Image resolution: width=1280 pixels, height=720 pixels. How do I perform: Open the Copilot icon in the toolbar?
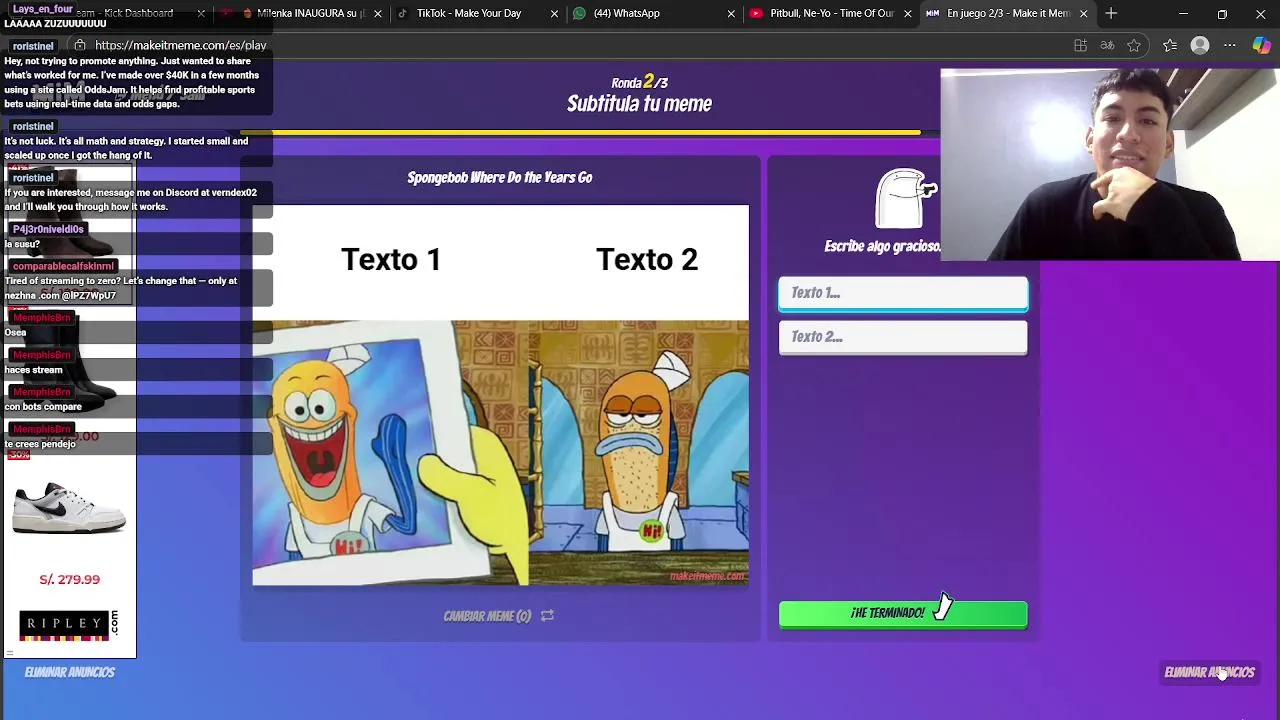click(1261, 45)
